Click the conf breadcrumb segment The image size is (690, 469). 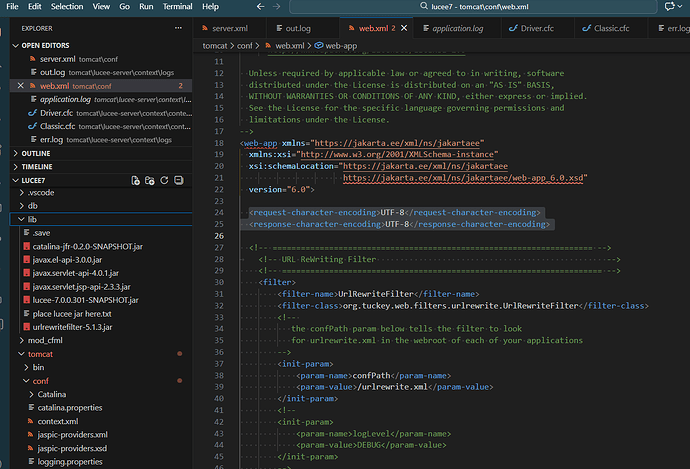click(x=244, y=46)
